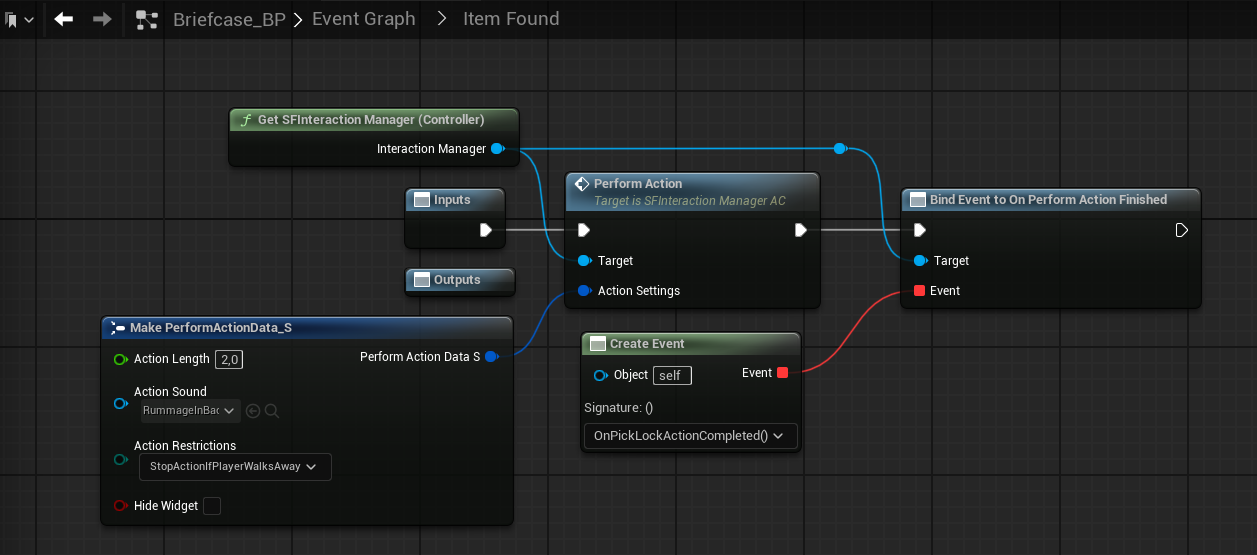Browse to Action Sound asset arrow icon
Screen dimensions: 1257x555
pyautogui.click(x=253, y=411)
